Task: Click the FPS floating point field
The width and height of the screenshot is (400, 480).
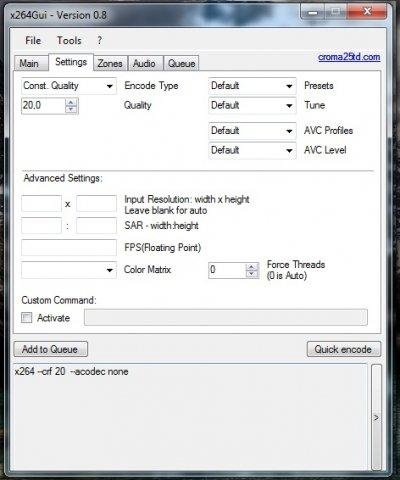Action: [69, 248]
